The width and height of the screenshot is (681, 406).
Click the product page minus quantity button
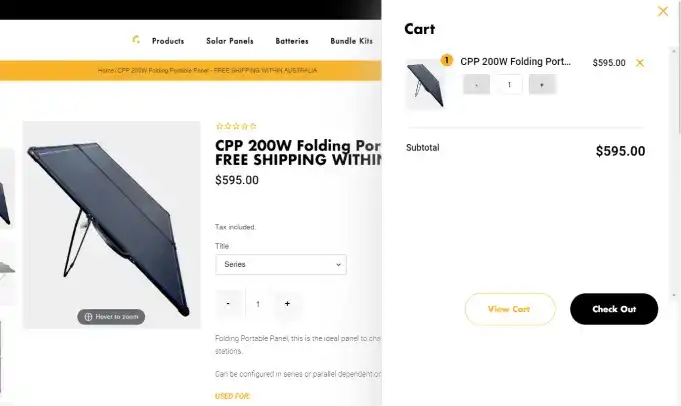click(x=229, y=303)
